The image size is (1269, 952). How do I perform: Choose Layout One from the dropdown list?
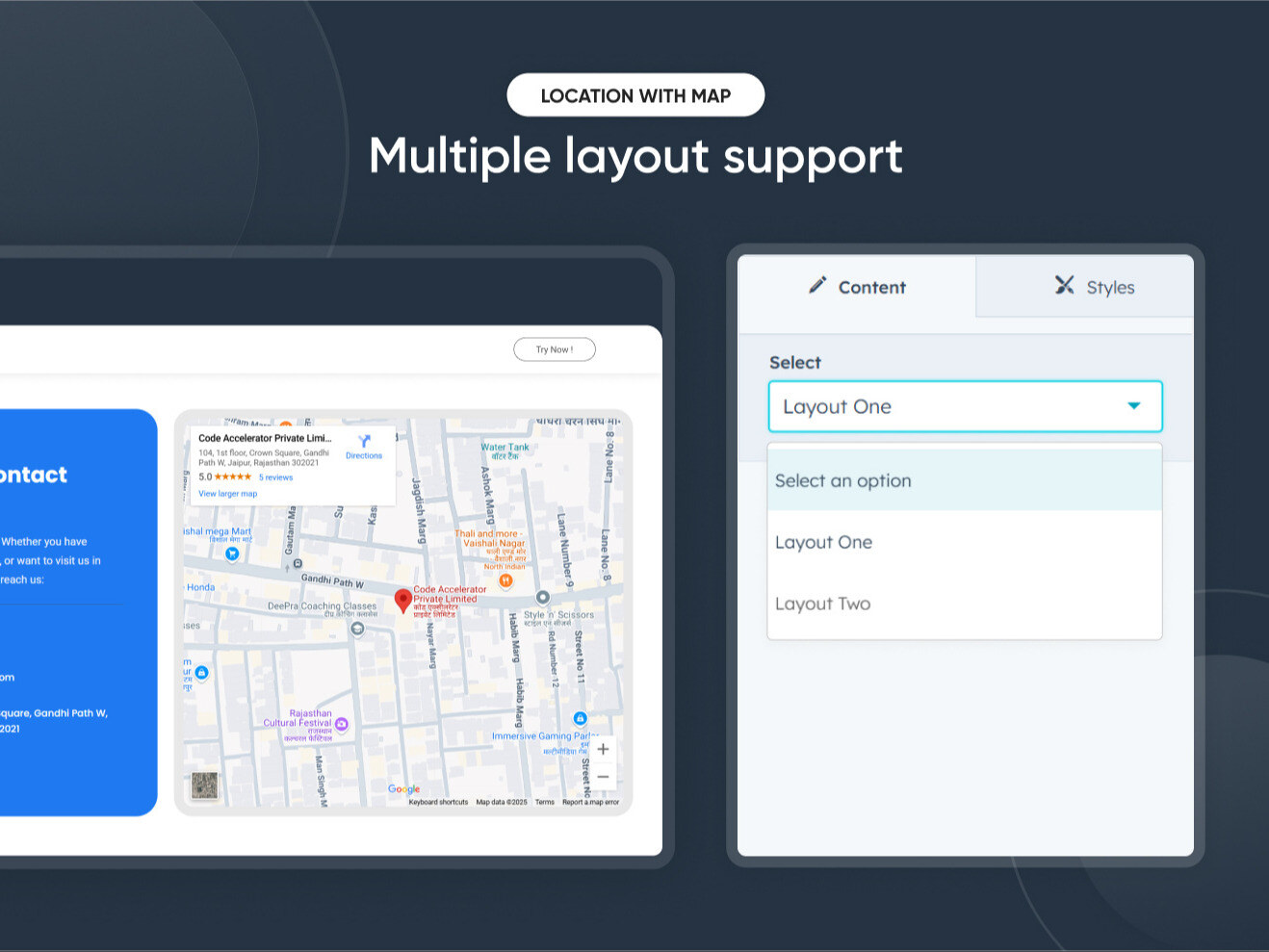(824, 542)
